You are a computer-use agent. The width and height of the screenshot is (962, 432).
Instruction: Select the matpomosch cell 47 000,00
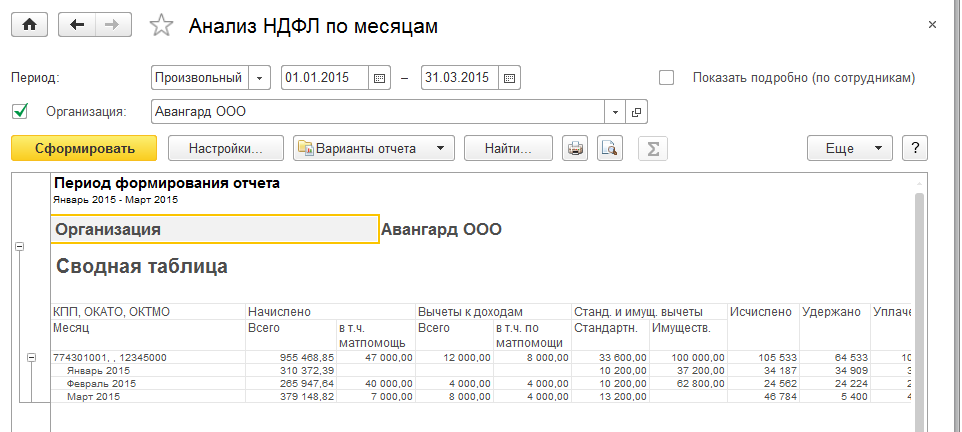376,357
